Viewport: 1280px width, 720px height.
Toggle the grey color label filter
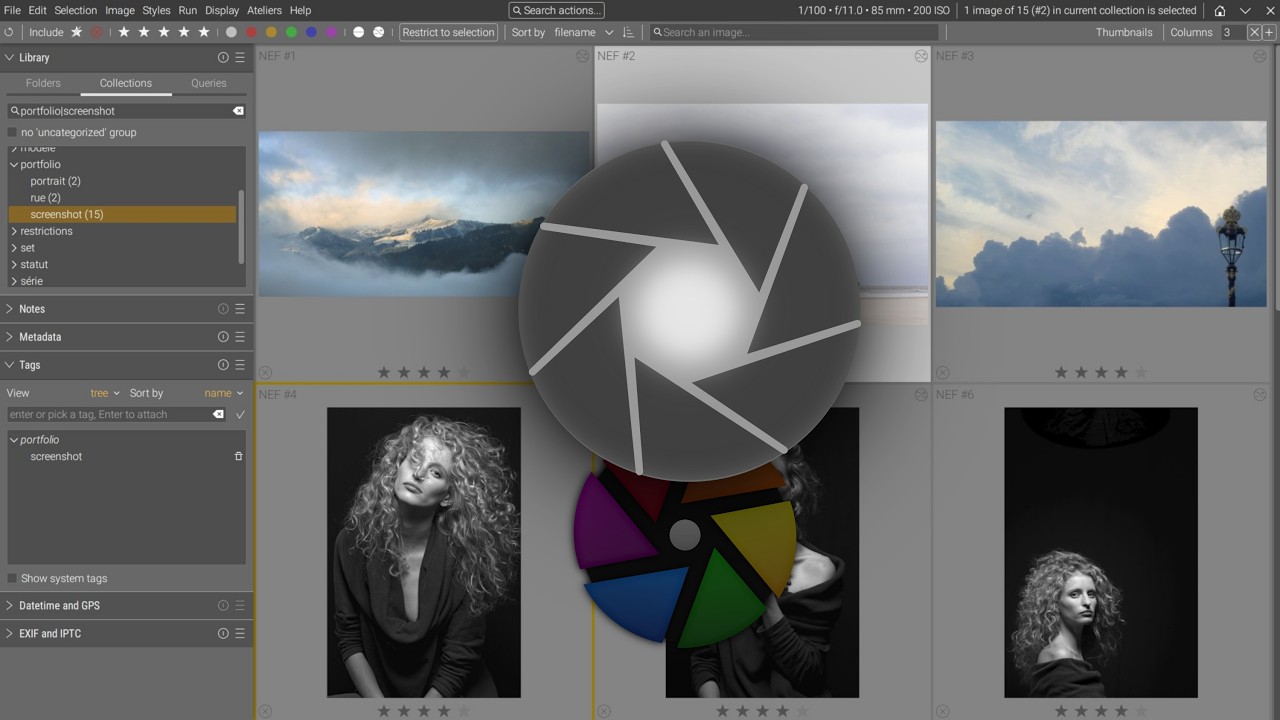click(x=231, y=32)
